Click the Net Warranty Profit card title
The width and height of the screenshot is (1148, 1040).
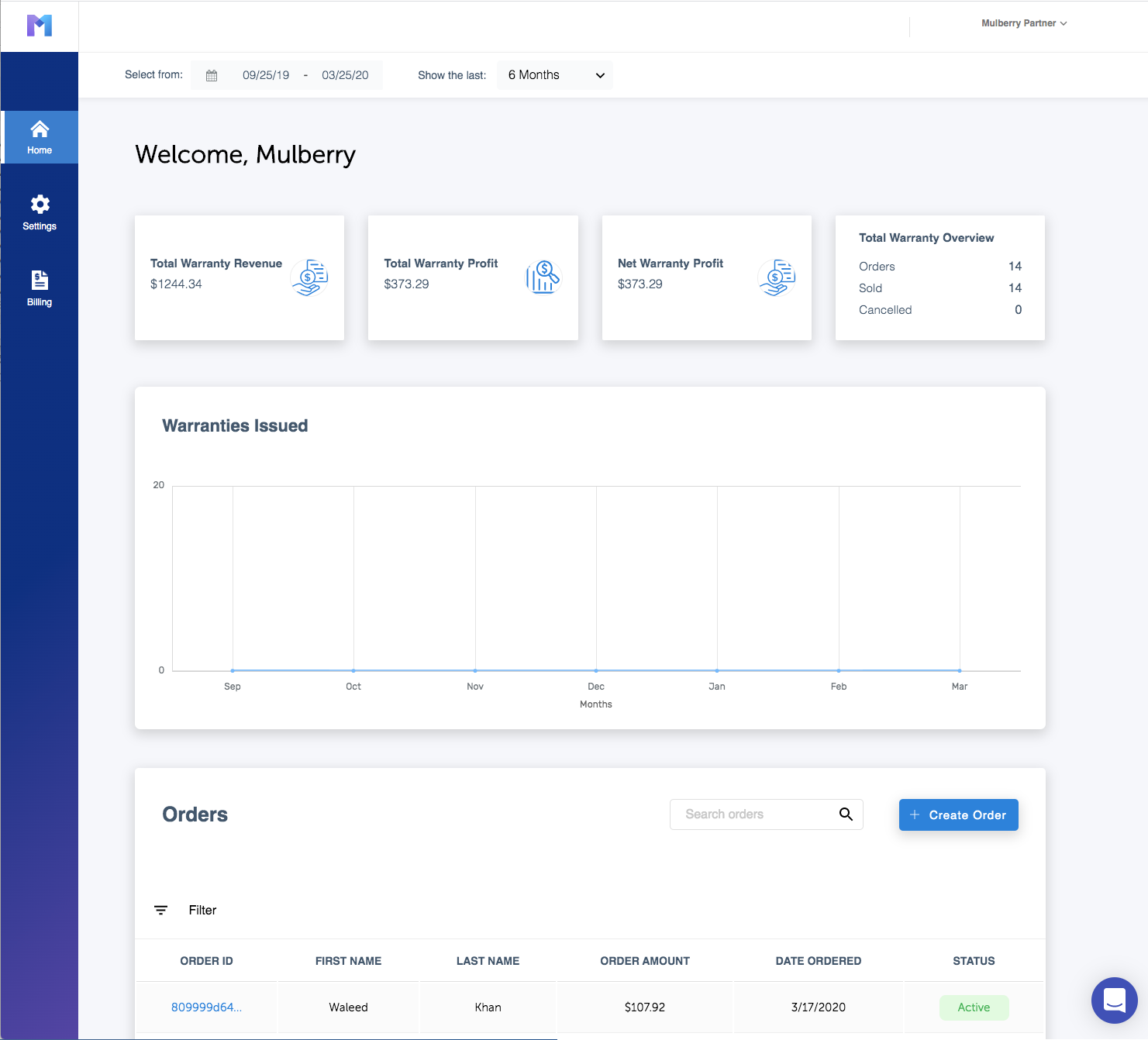[671, 263]
